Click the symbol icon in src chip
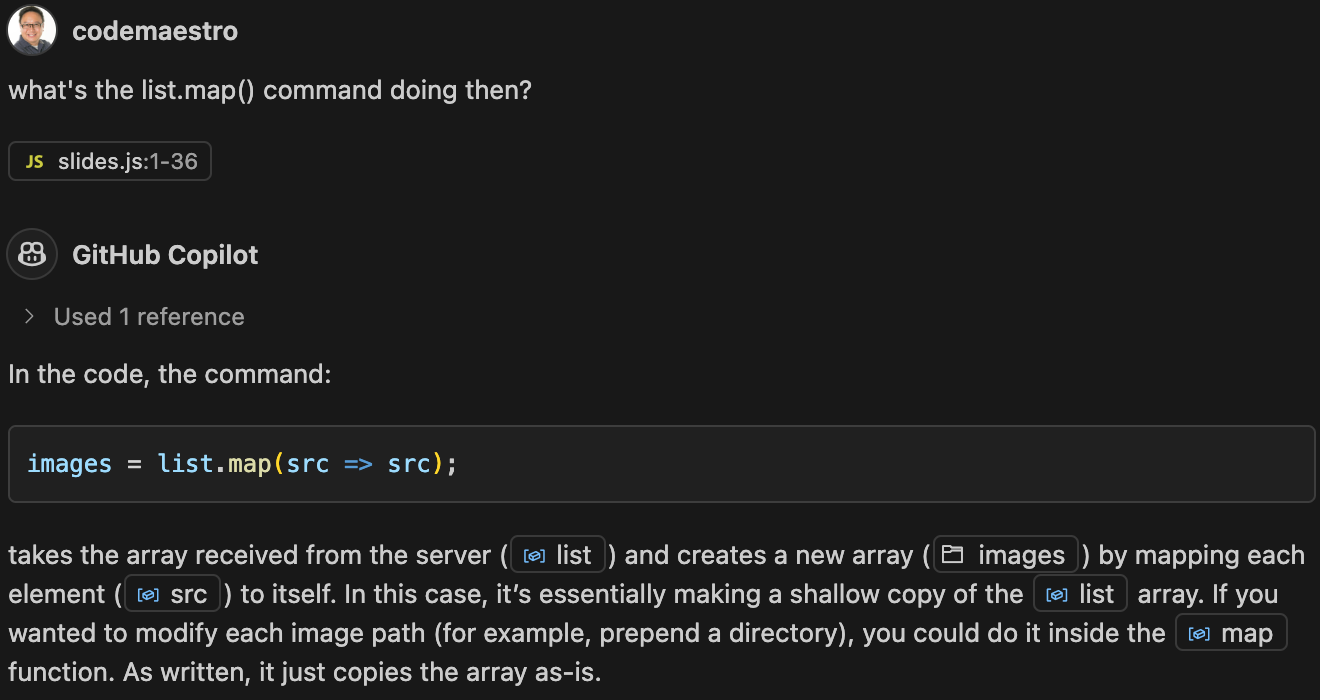1320x700 pixels. pos(148,595)
